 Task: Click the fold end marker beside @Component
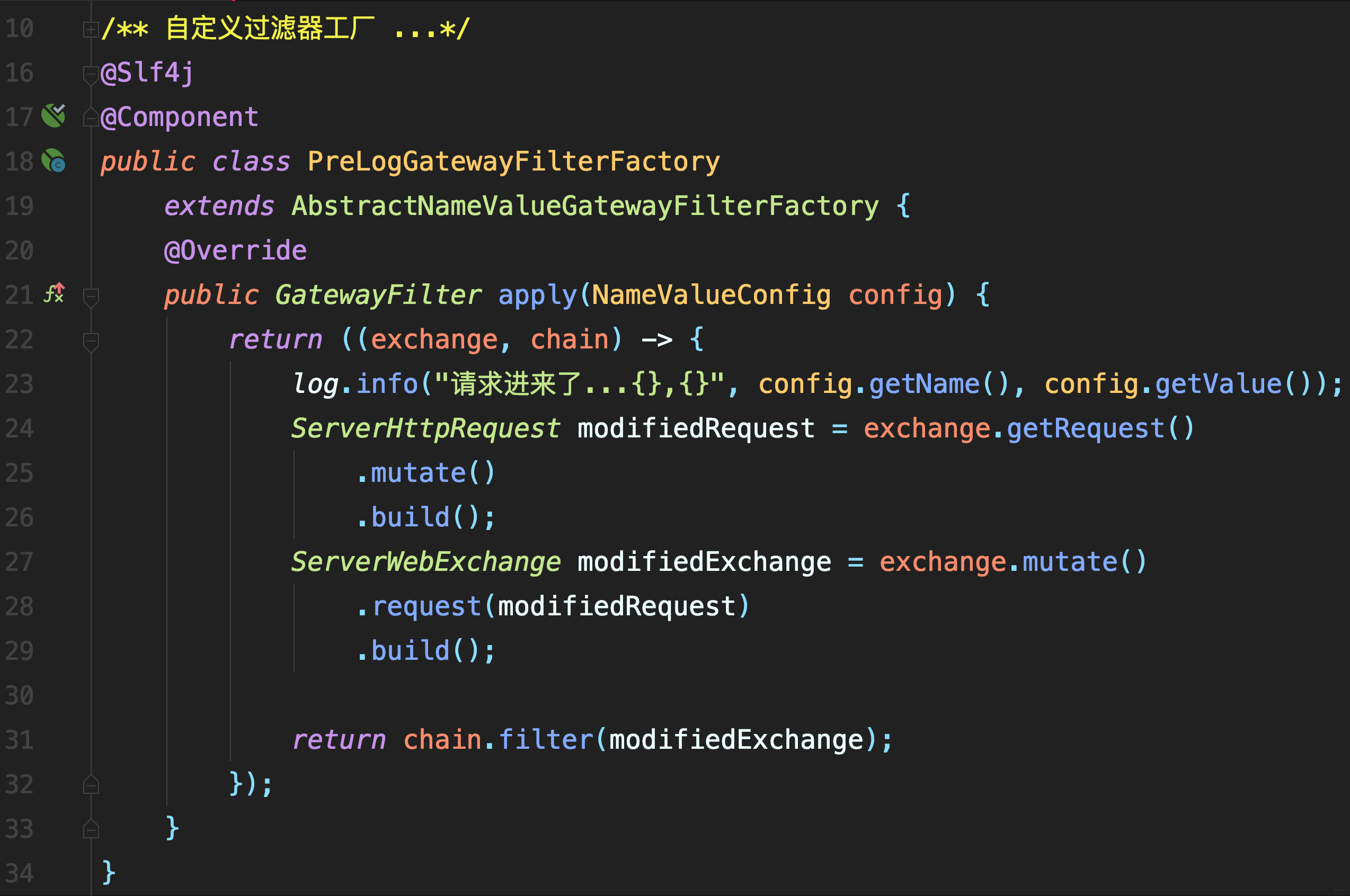[90, 118]
